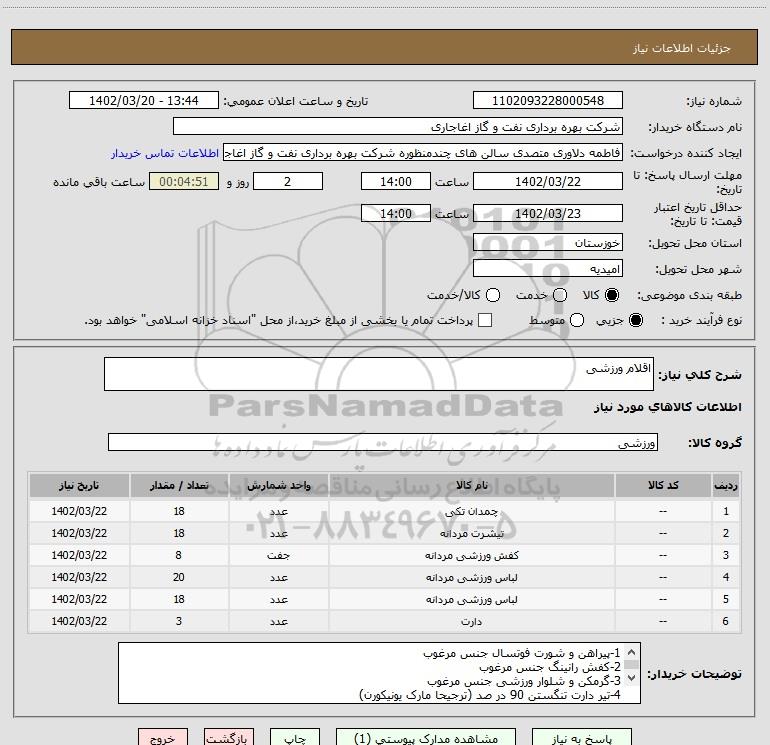
Task: Click quantity 8 in row 3
Action: 178,555
